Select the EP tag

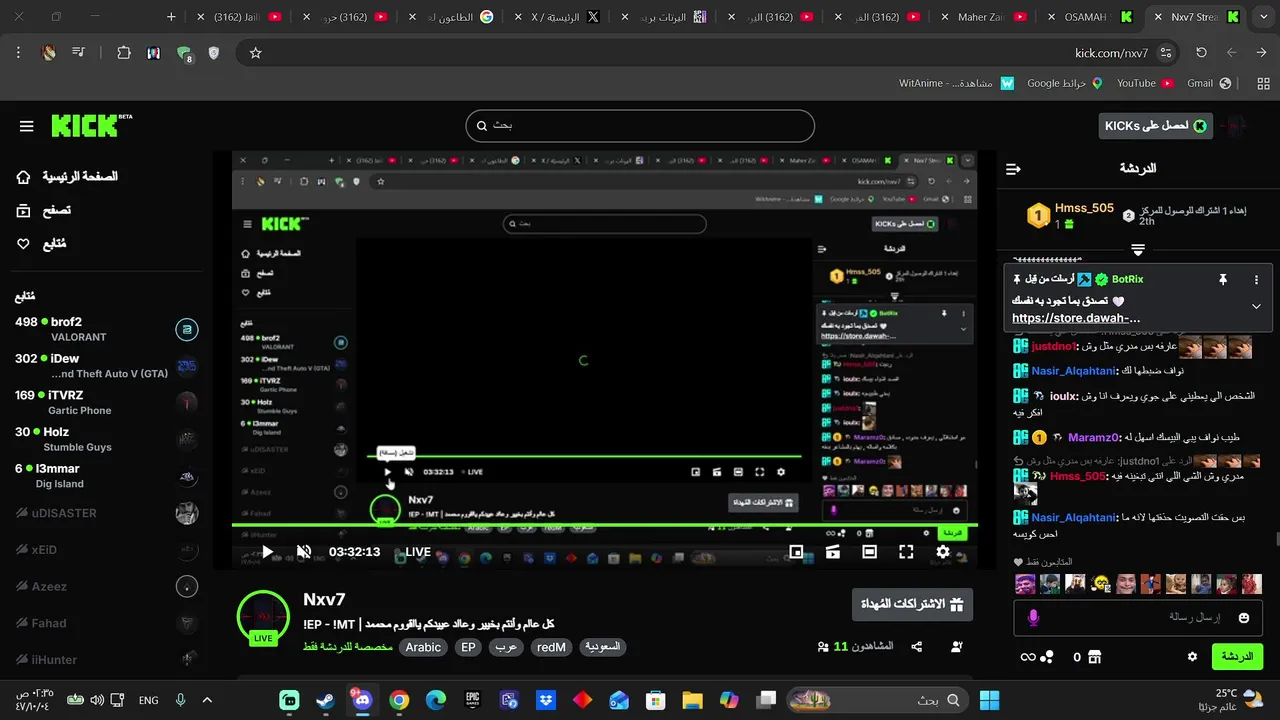pyautogui.click(x=468, y=647)
